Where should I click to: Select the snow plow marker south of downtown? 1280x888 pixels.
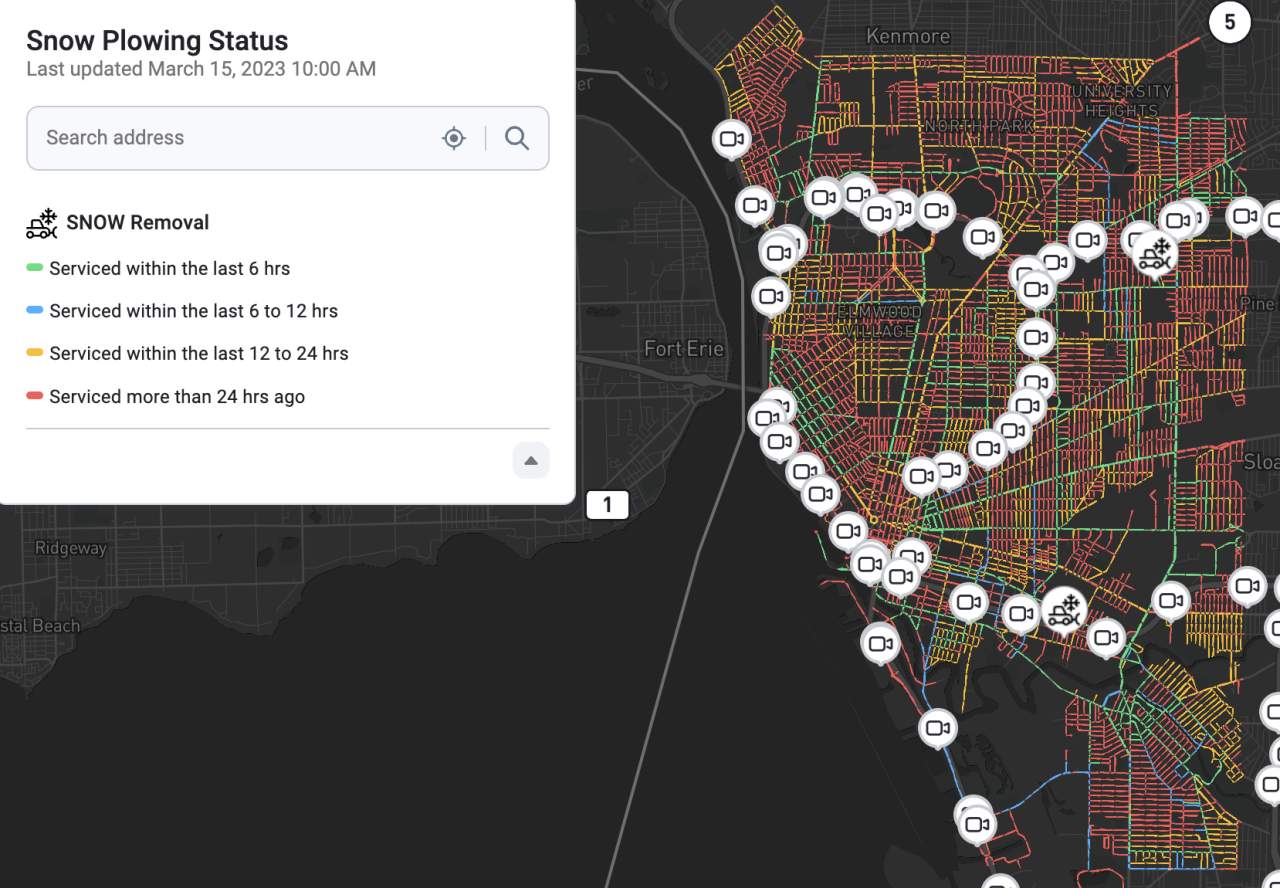1064,608
